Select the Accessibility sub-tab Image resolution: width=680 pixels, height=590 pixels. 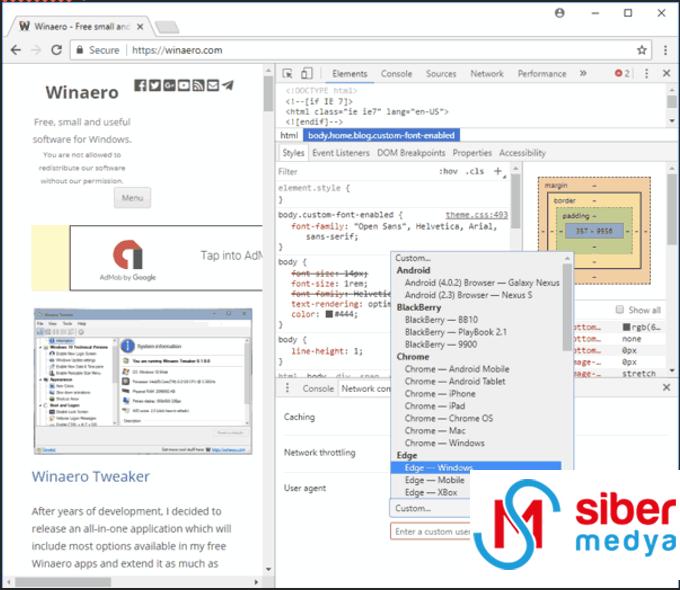[x=522, y=153]
